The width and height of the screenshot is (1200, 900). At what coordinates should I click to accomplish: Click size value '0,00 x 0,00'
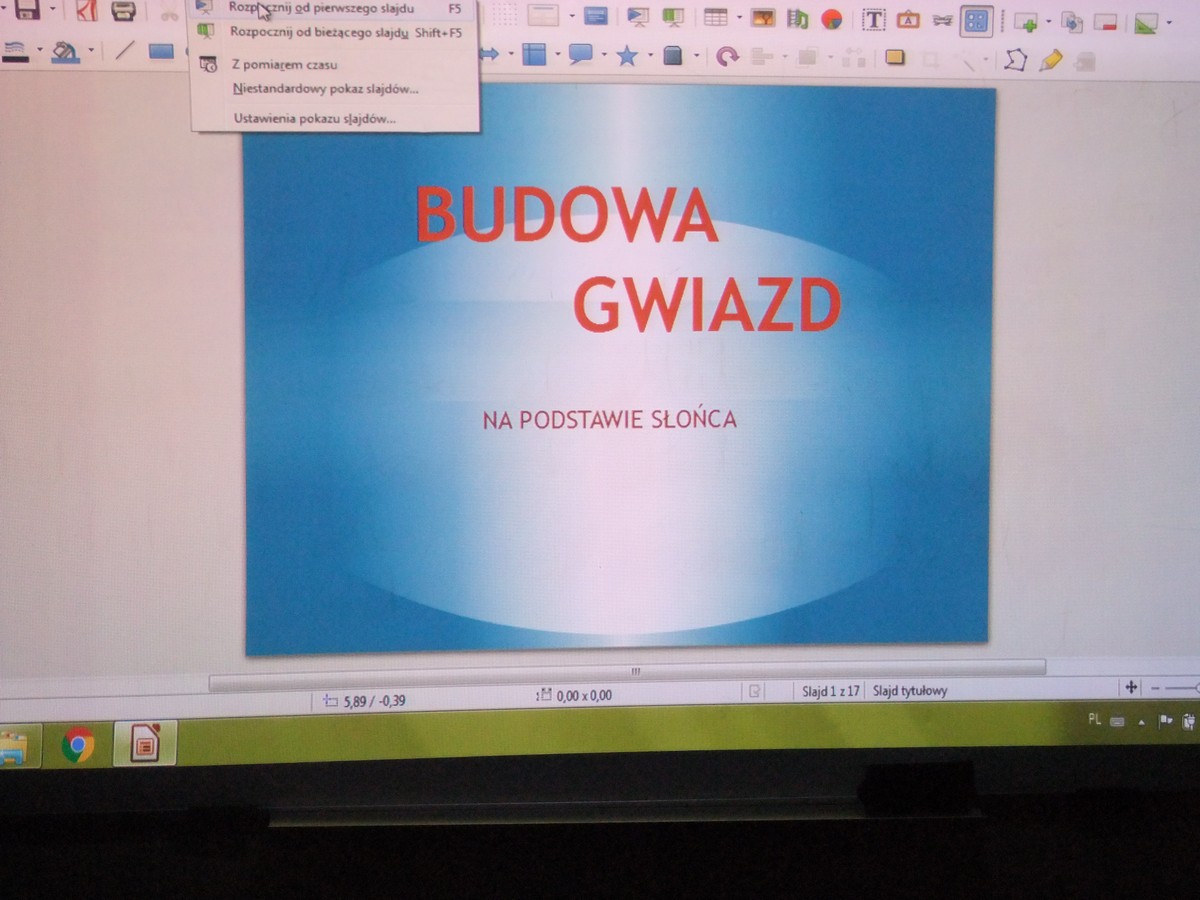pos(585,695)
